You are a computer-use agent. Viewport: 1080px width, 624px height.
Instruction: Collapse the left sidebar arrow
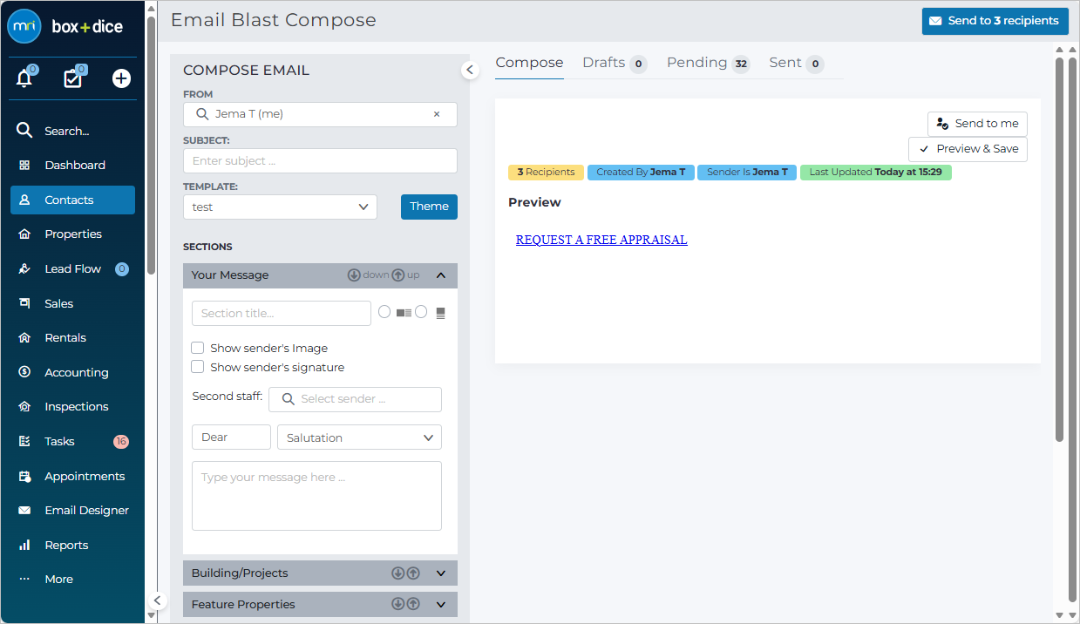click(x=157, y=600)
